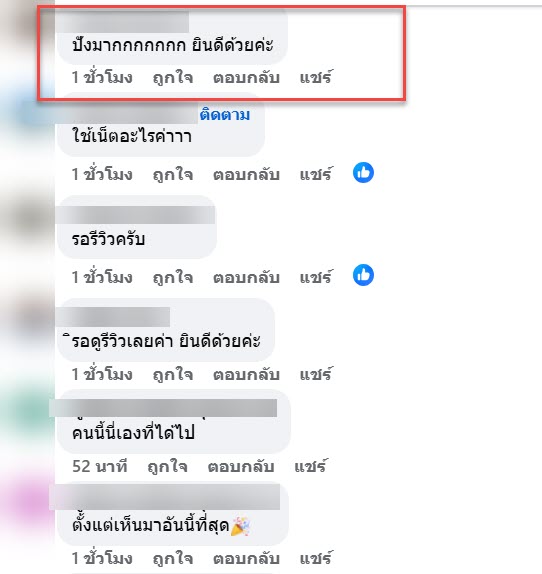Like the 'รอดูรีวิวเลยค่า' comment
542x574 pixels.
point(173,374)
